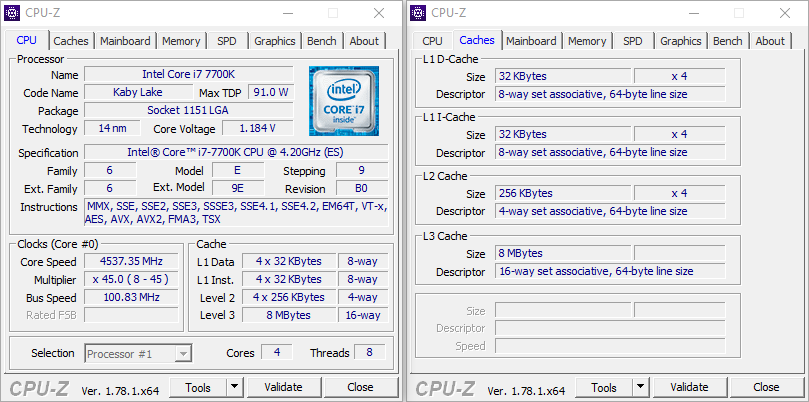Click the empty Rated FSB field
This screenshot has width=809, height=402.
131,315
